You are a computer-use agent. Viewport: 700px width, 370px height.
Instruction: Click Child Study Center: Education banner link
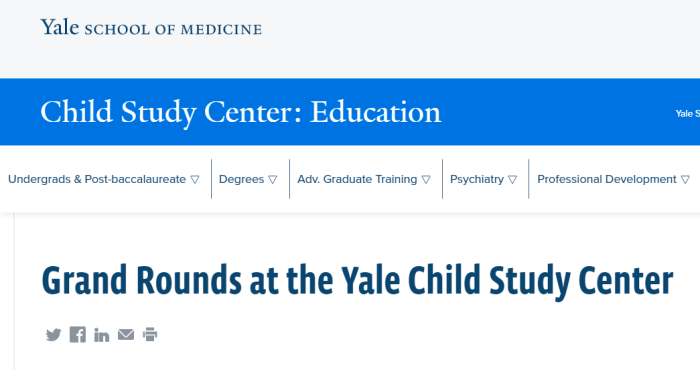241,112
